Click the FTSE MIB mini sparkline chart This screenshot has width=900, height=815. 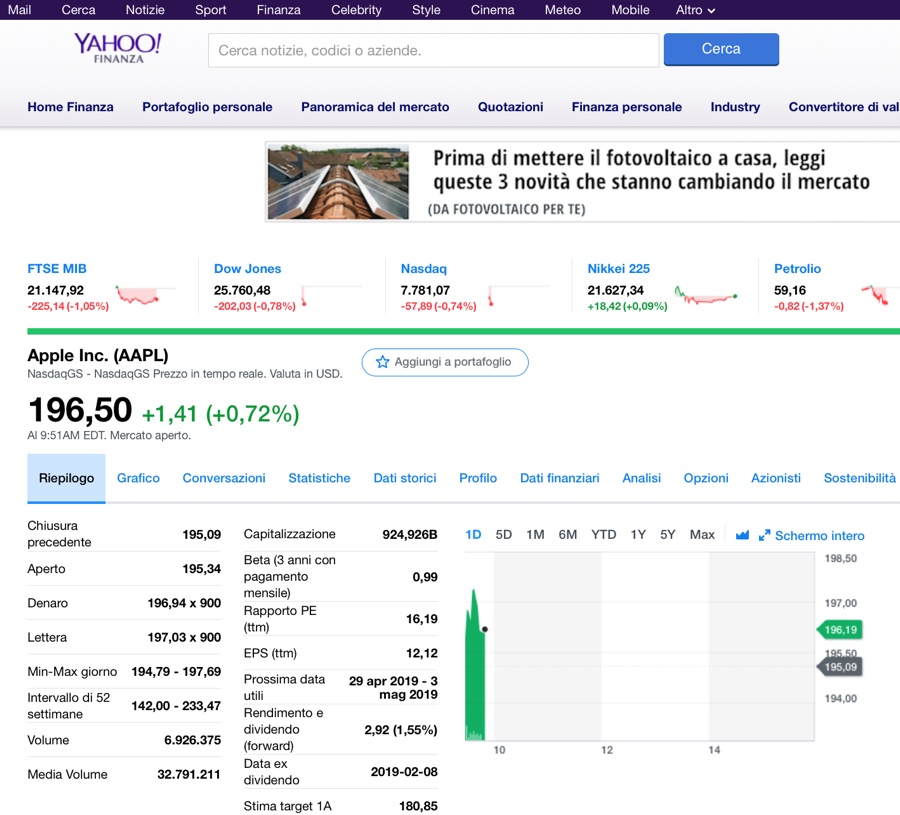coord(145,294)
